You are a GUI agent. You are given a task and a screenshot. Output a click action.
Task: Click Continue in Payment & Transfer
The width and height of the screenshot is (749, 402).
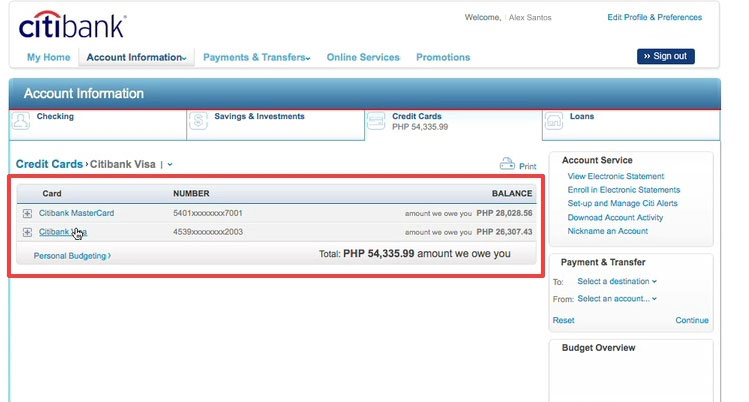(x=692, y=320)
